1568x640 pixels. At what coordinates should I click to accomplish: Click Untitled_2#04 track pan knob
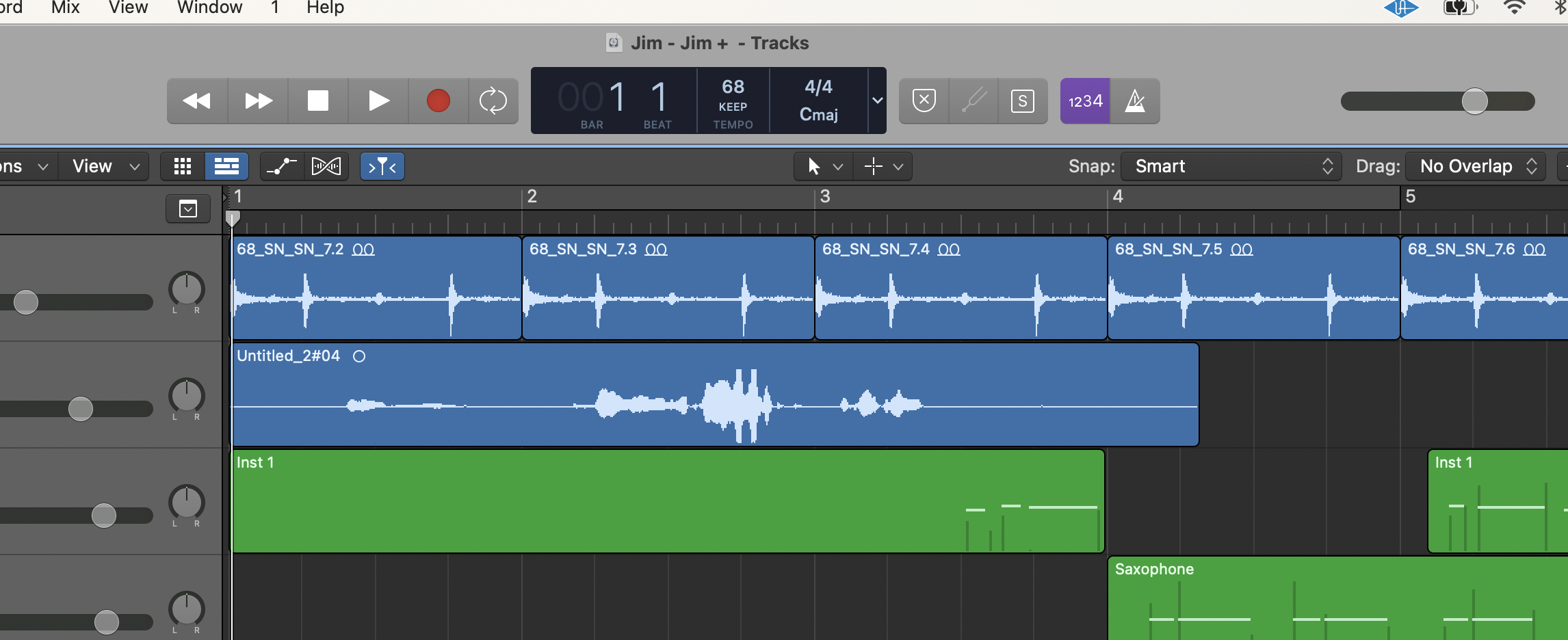pyautogui.click(x=186, y=396)
